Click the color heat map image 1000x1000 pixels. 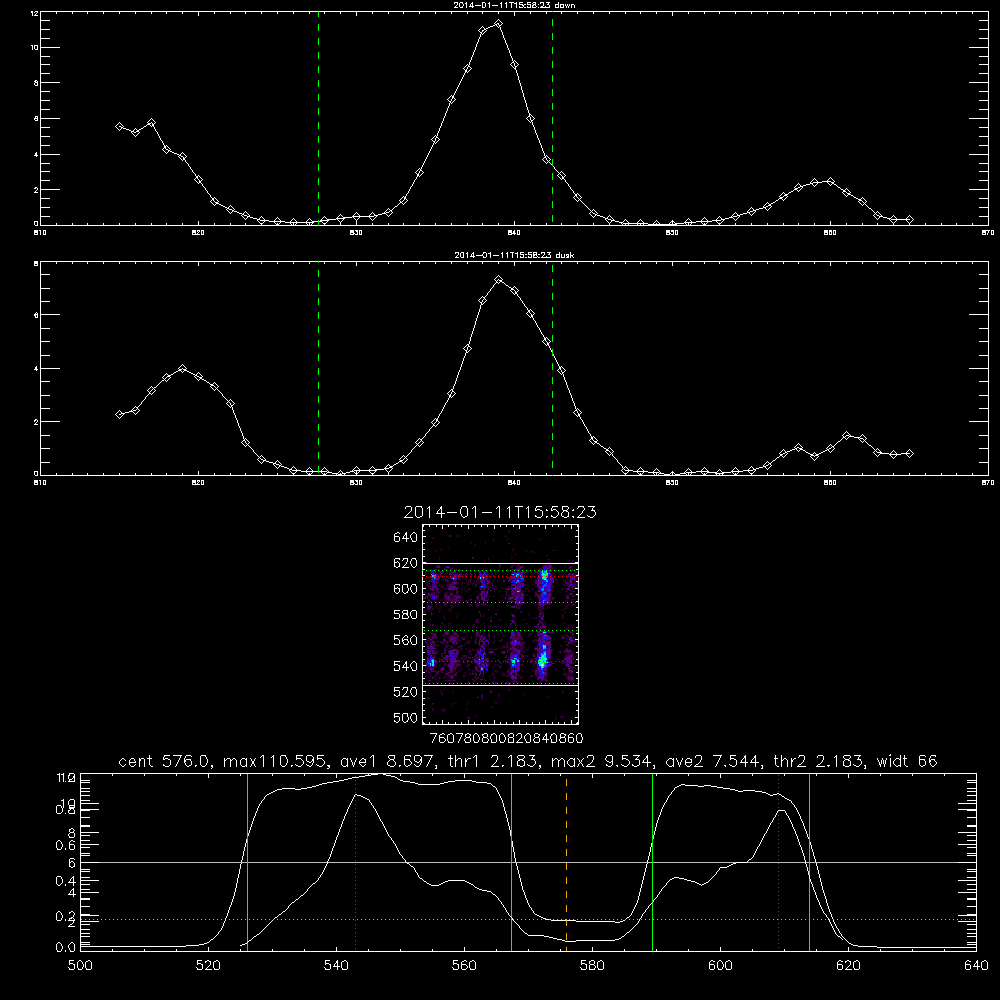pos(500,624)
